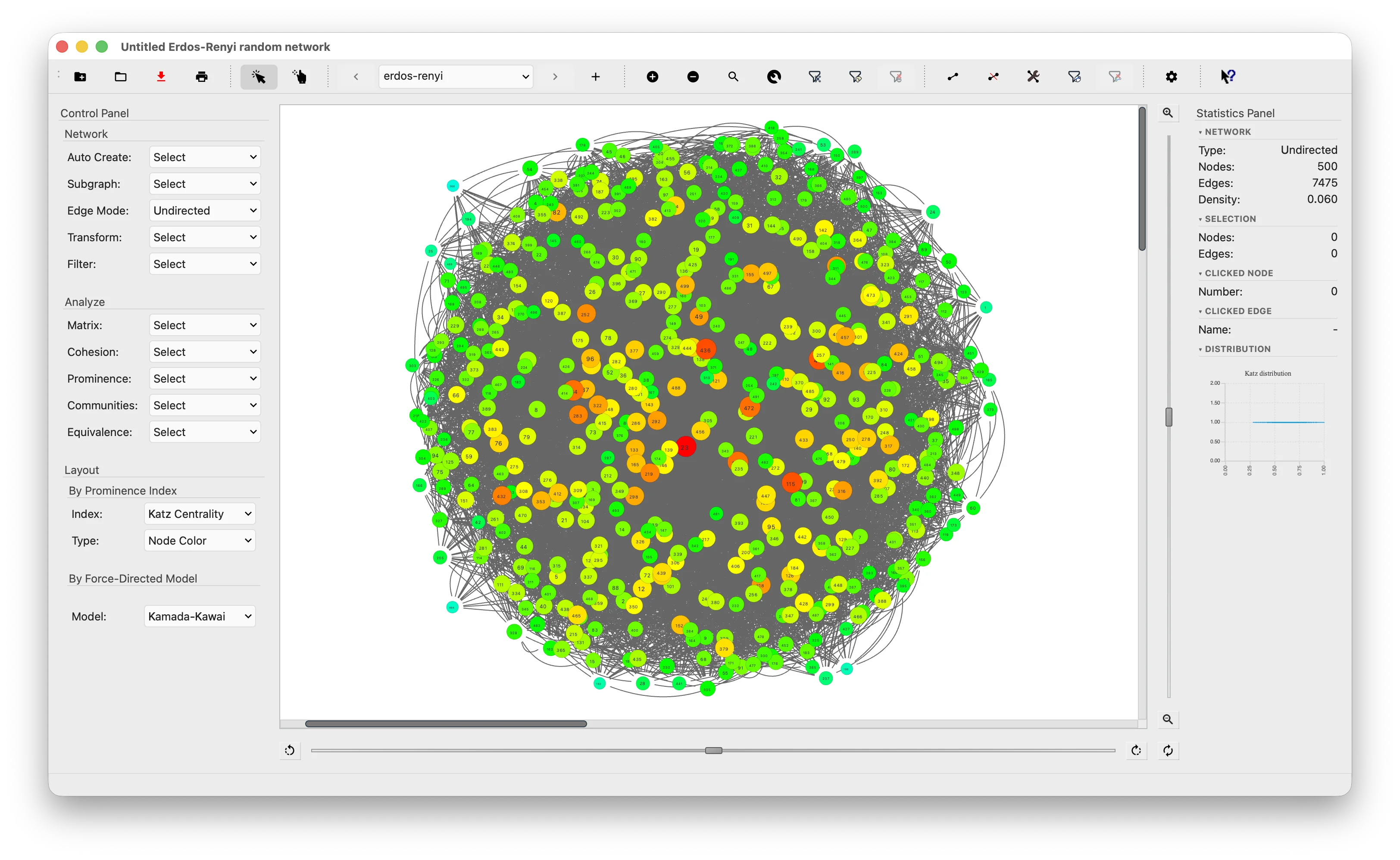Screen dimensions: 1400x860
Task: Click the What's This help cursor icon
Action: tap(1228, 77)
